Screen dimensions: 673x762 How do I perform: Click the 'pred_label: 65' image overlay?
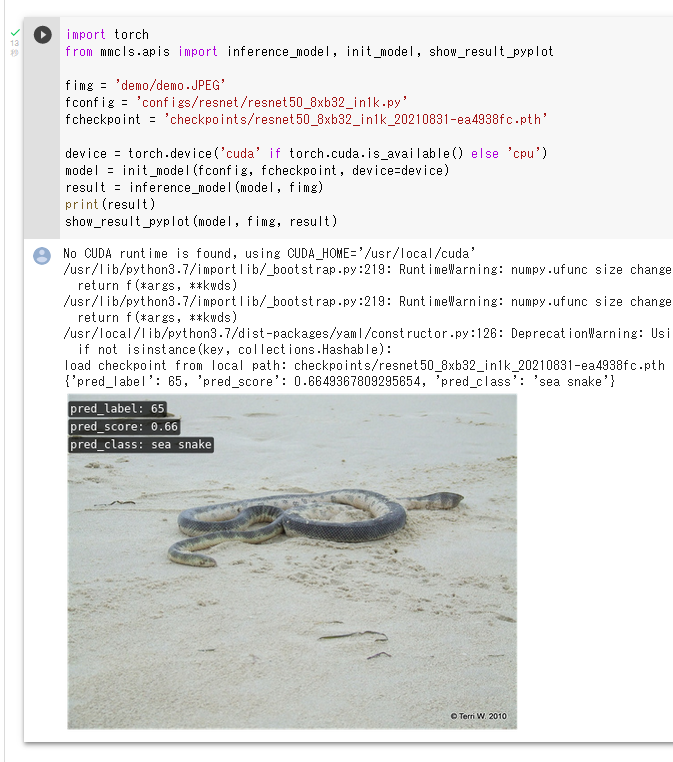pos(117,409)
